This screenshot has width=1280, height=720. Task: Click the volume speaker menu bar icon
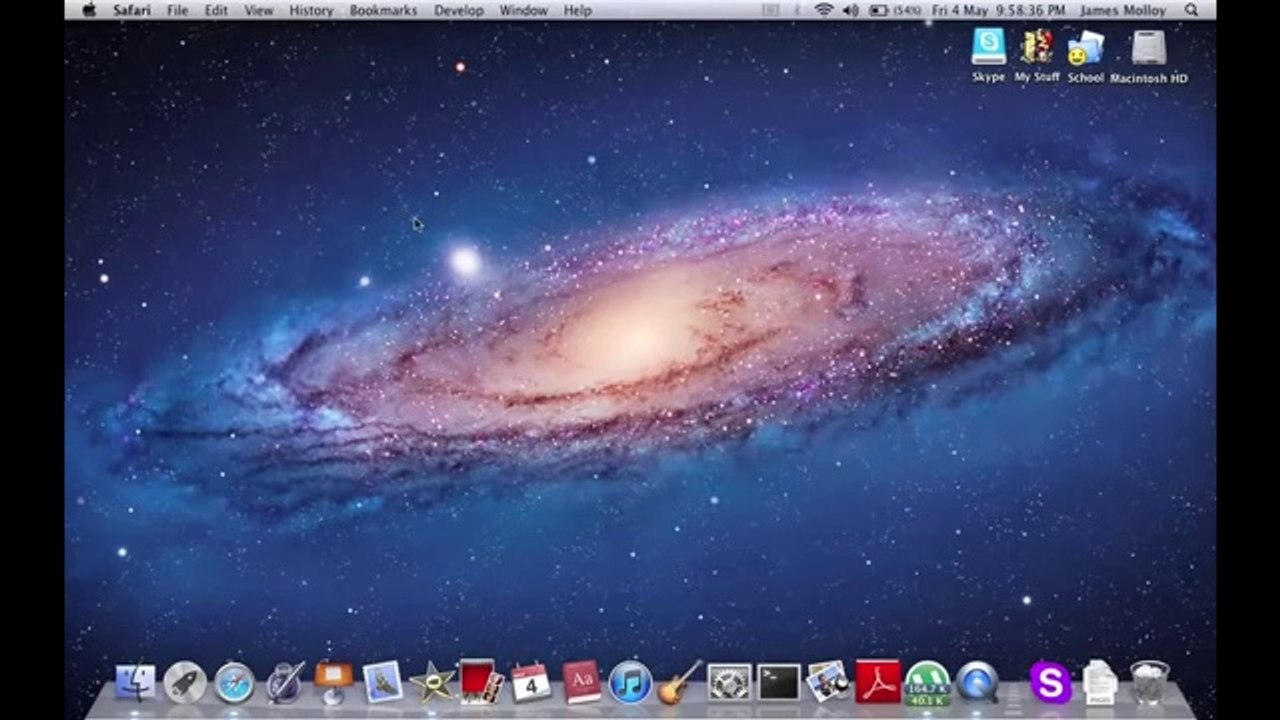pos(851,10)
